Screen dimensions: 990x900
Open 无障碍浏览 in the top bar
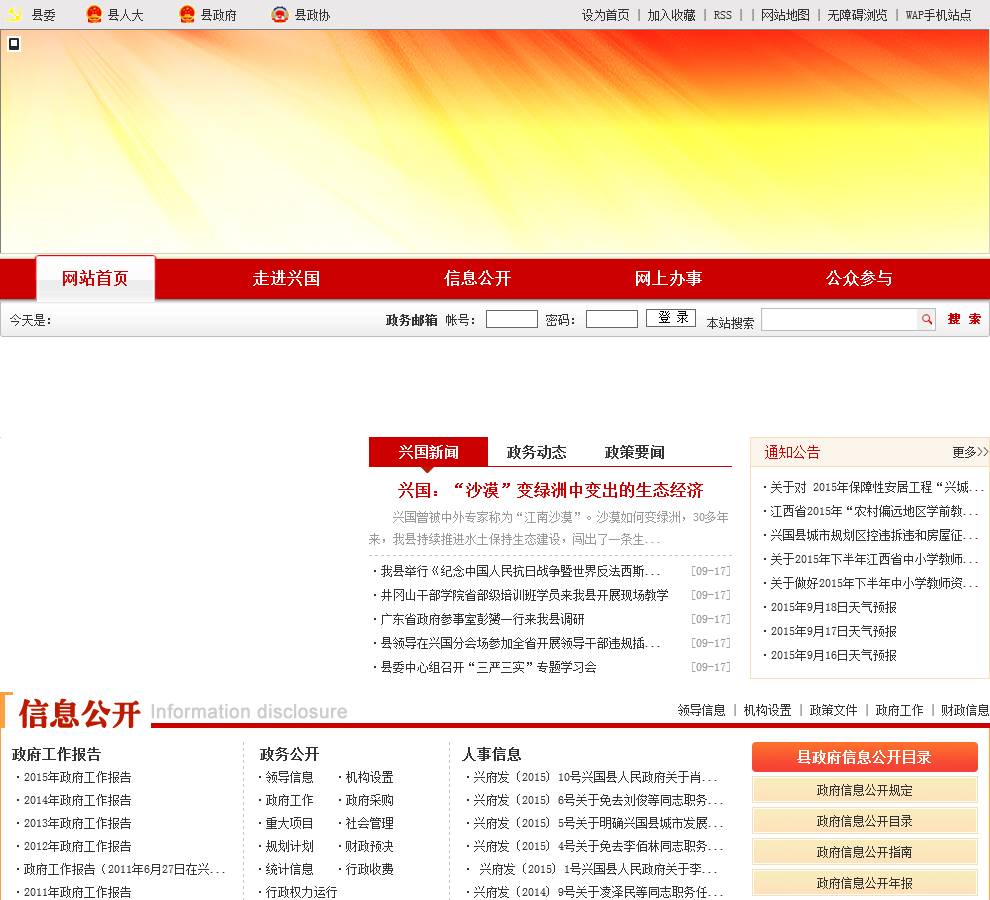[857, 15]
